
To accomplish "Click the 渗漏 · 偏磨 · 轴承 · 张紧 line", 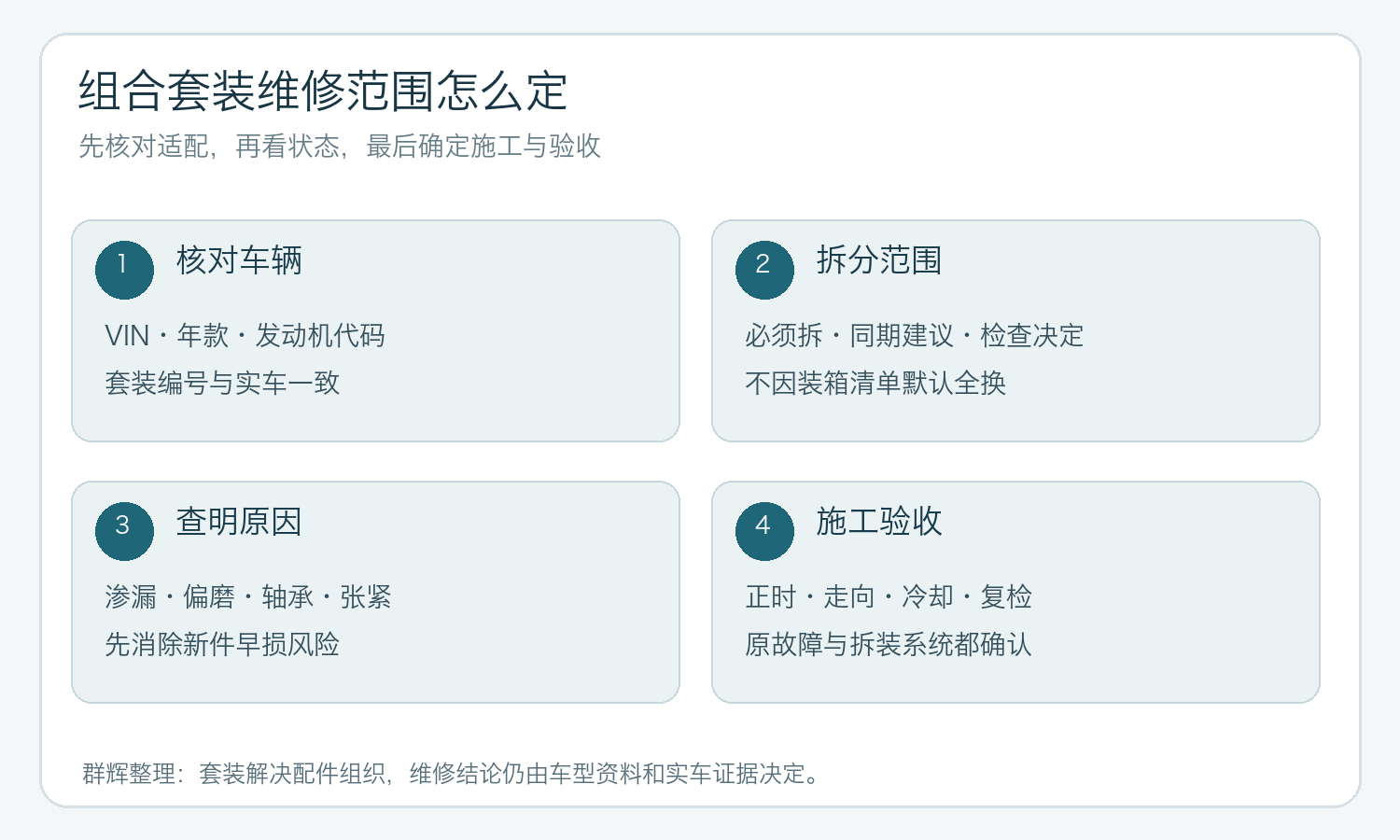I will click(248, 597).
